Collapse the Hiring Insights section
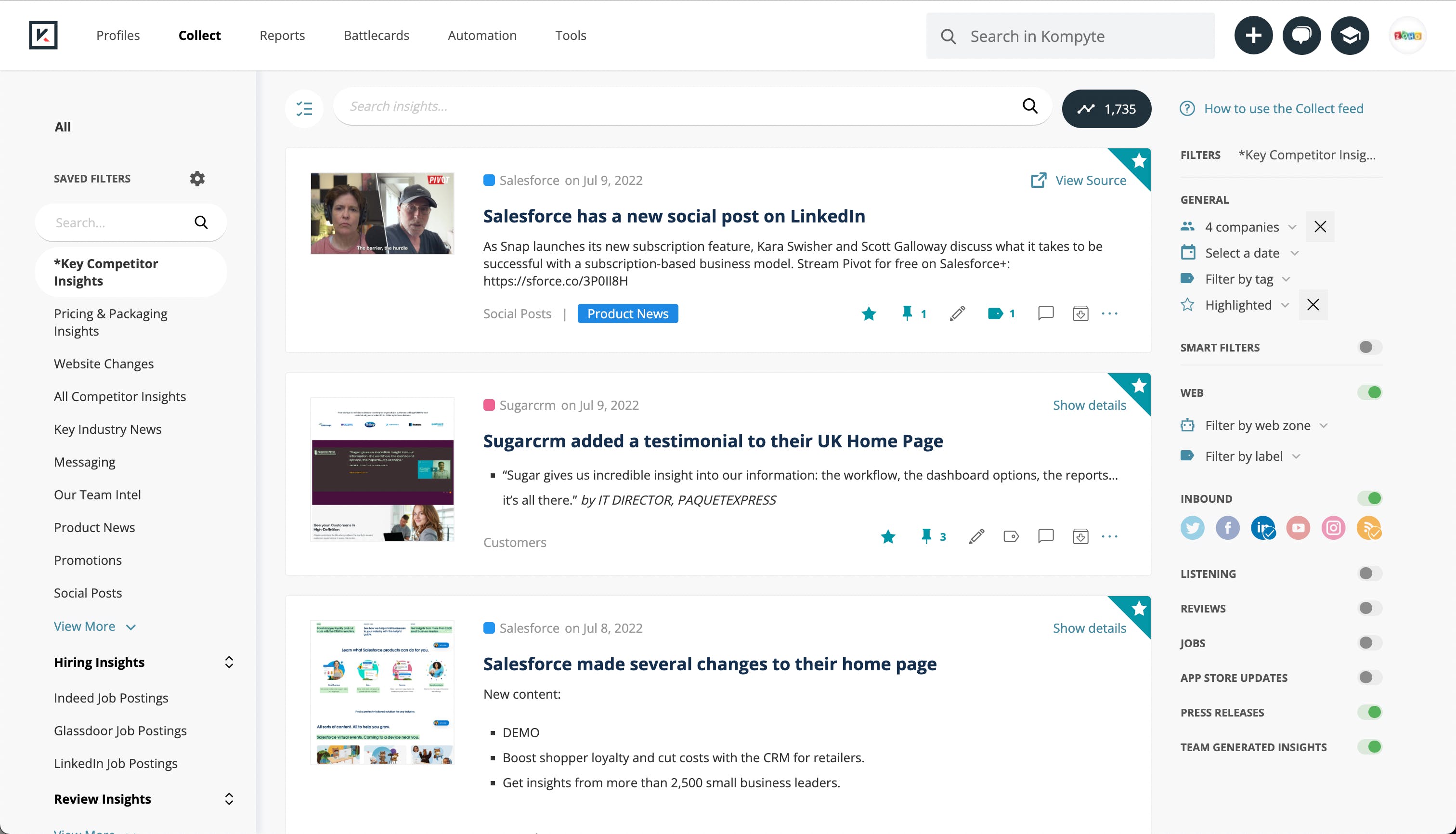1456x834 pixels. pos(229,662)
